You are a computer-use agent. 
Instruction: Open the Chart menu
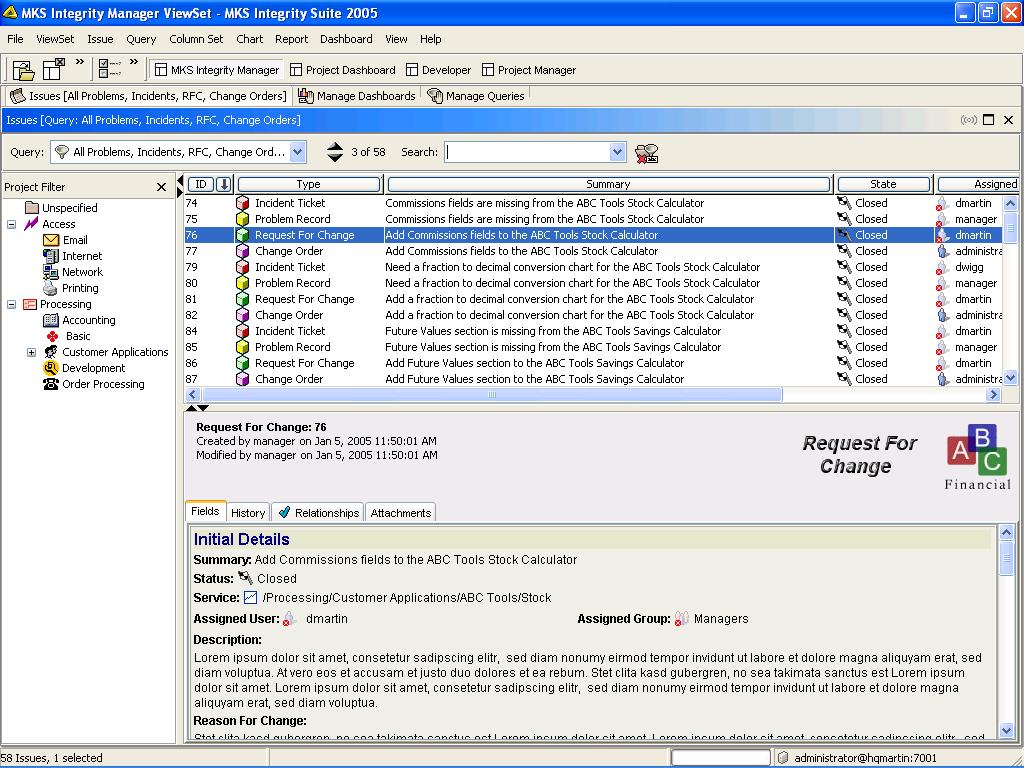[x=249, y=39]
